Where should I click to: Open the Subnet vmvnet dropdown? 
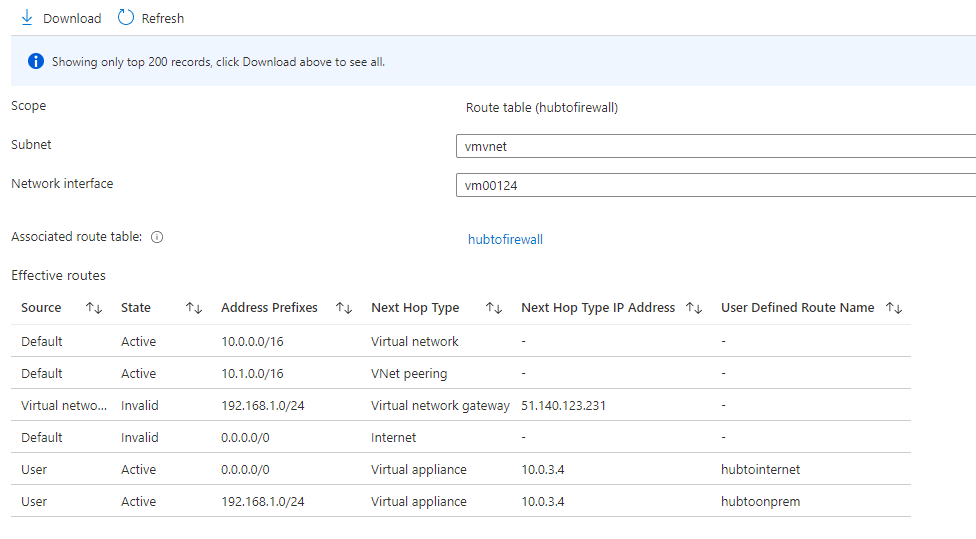tap(715, 146)
